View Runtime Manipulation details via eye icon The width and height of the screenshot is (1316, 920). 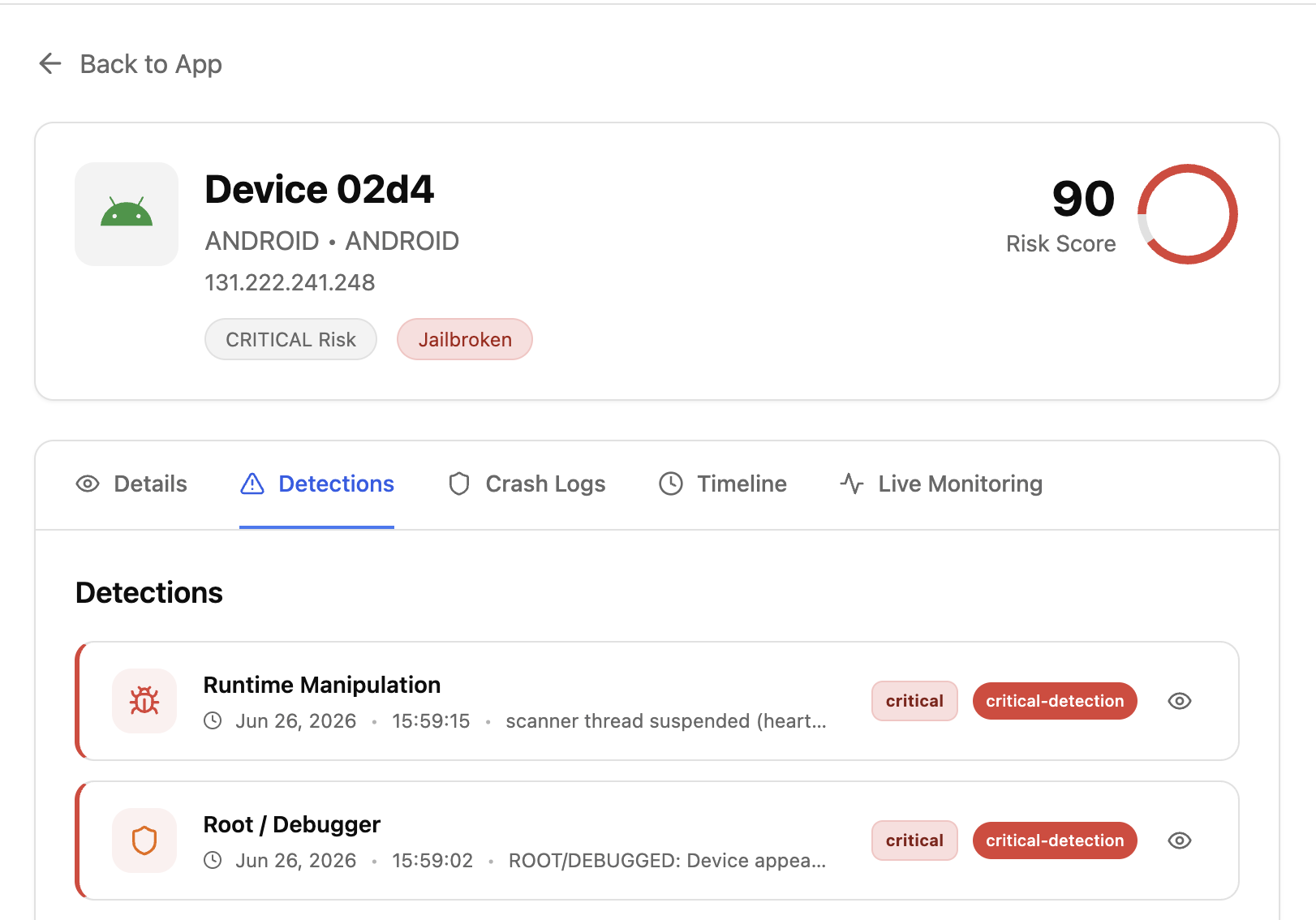pyautogui.click(x=1180, y=701)
